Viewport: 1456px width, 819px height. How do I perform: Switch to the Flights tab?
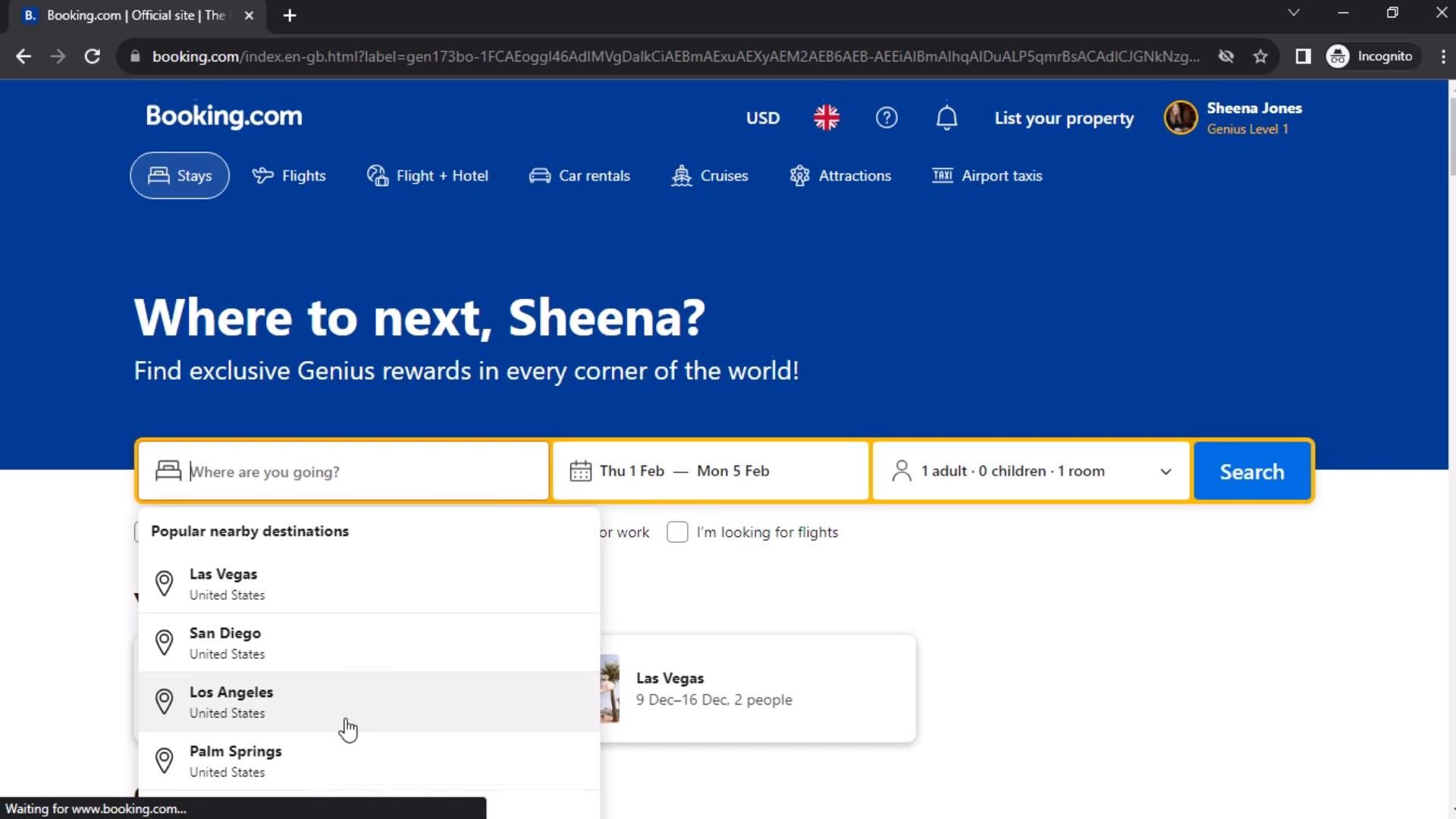[289, 176]
